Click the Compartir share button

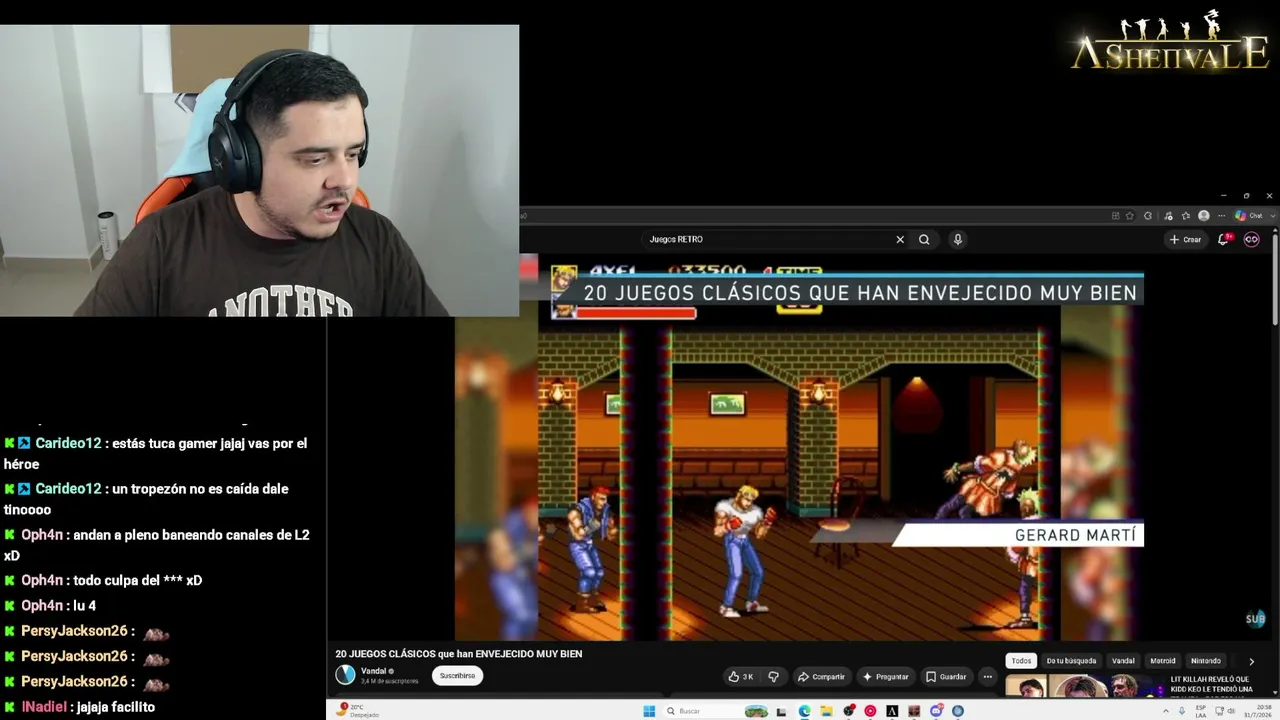coord(821,677)
